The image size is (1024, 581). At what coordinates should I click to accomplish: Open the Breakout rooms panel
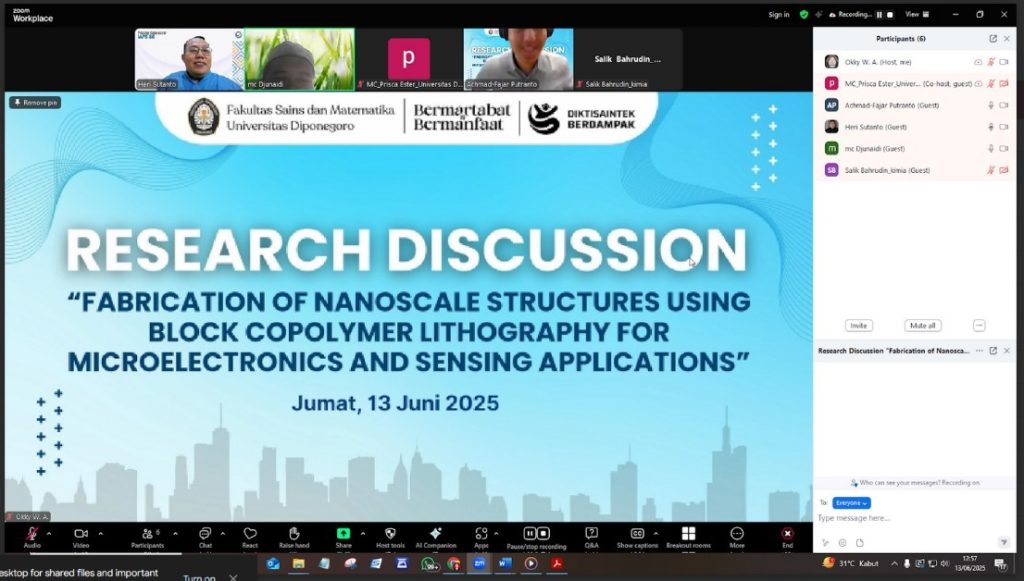688,535
